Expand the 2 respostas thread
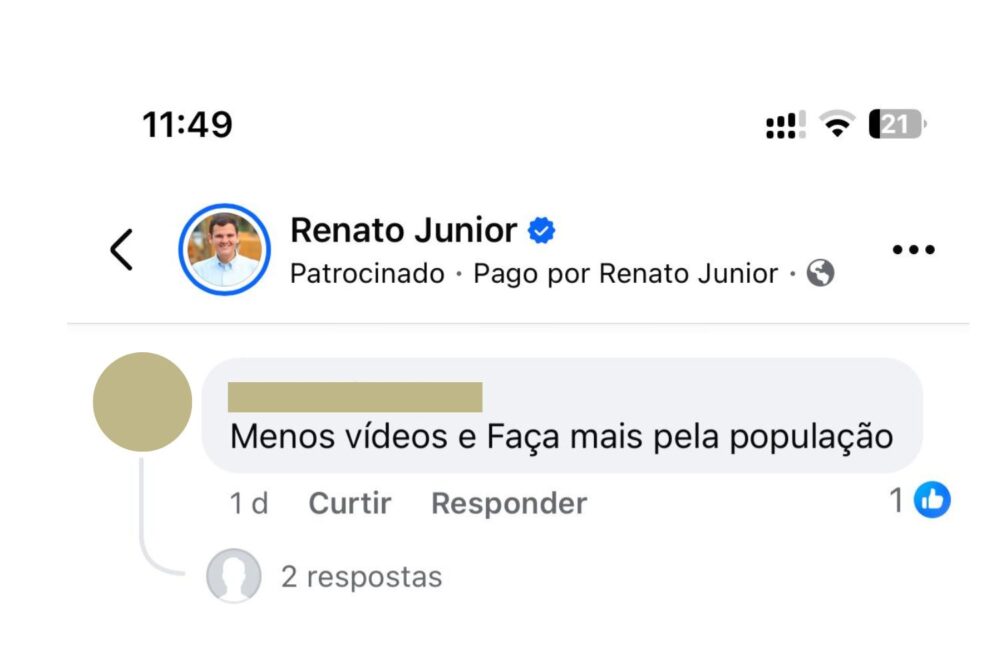This screenshot has width=1000, height=667. [x=361, y=577]
